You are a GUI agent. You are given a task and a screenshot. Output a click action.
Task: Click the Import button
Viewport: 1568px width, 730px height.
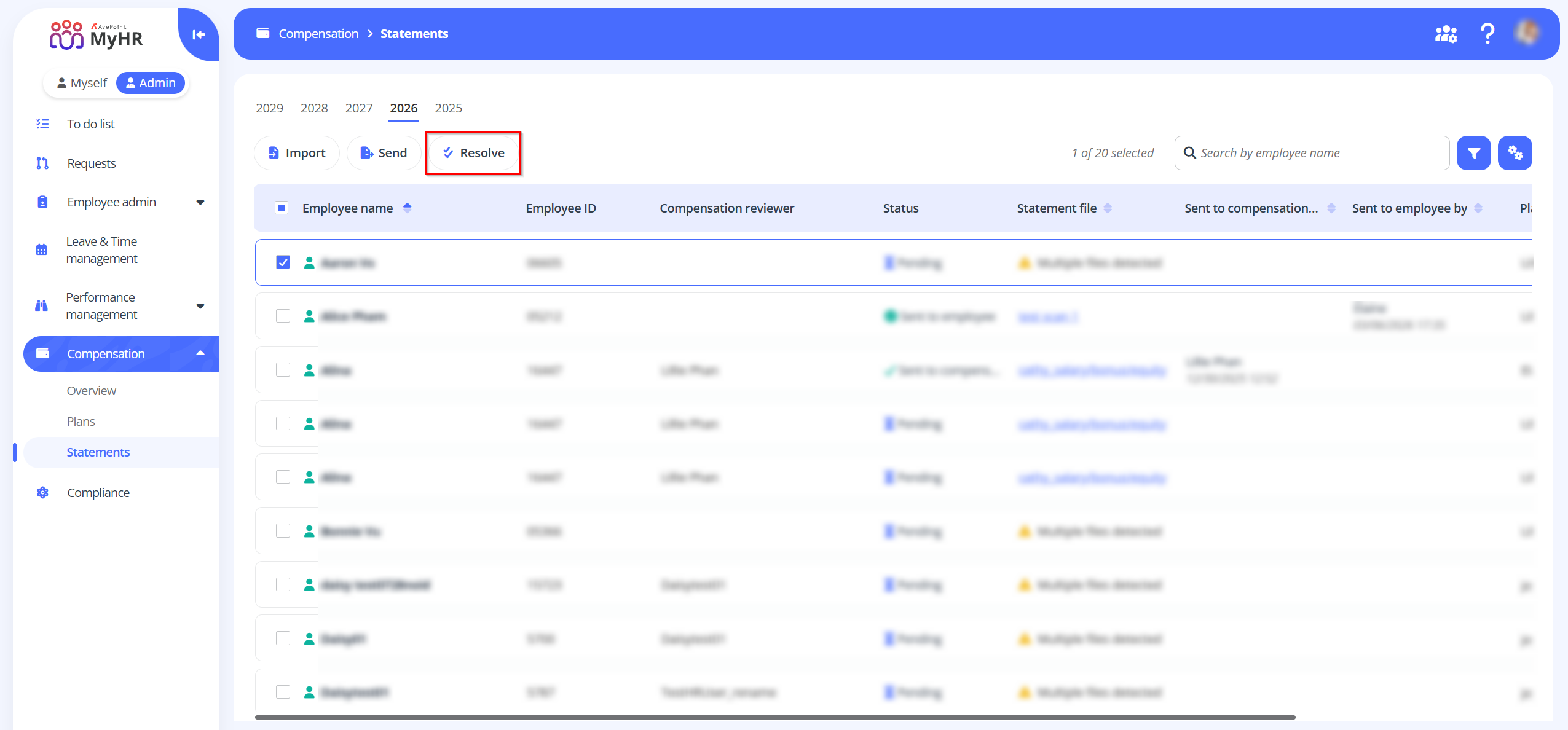click(297, 153)
